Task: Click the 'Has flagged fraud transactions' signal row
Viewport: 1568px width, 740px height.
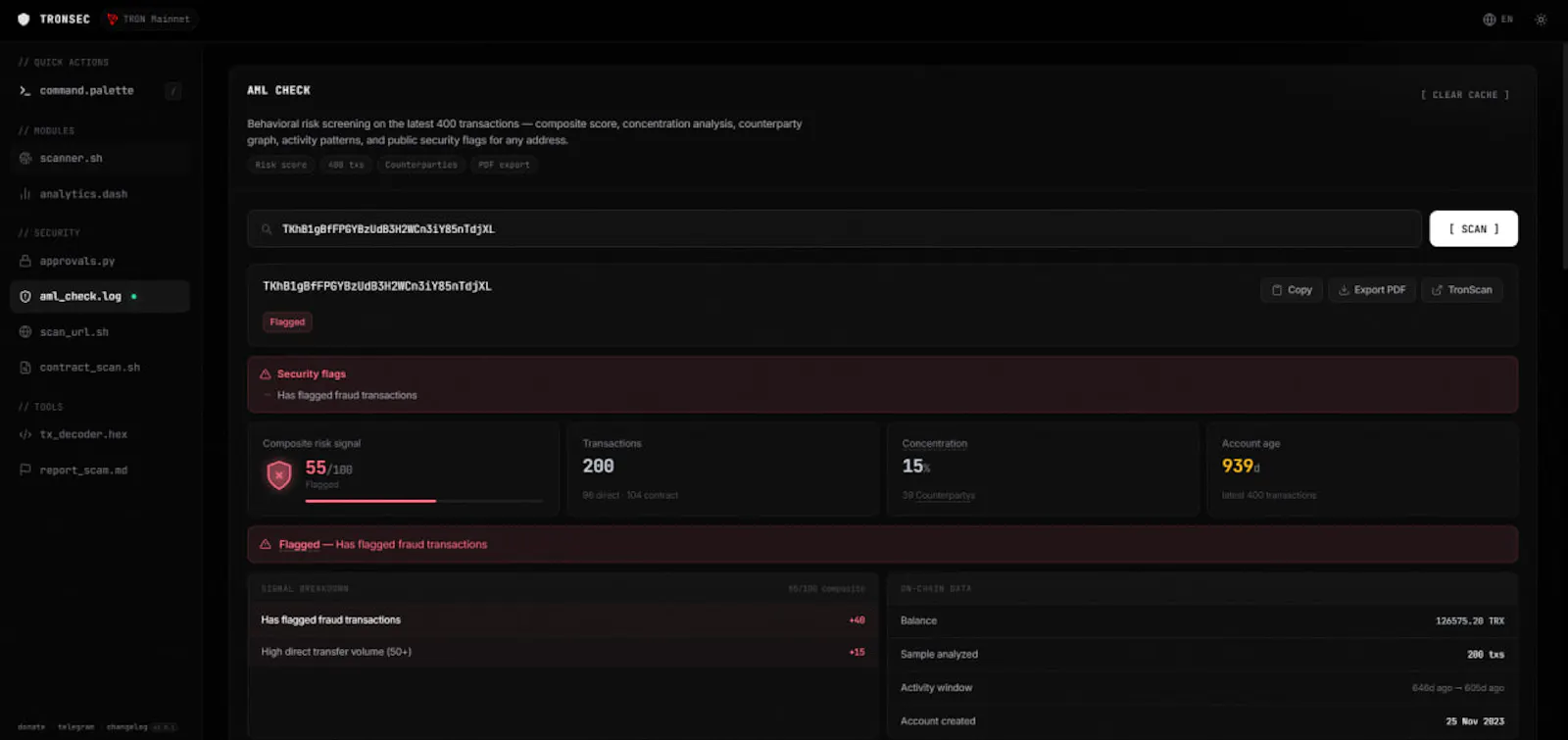Action: coord(563,619)
